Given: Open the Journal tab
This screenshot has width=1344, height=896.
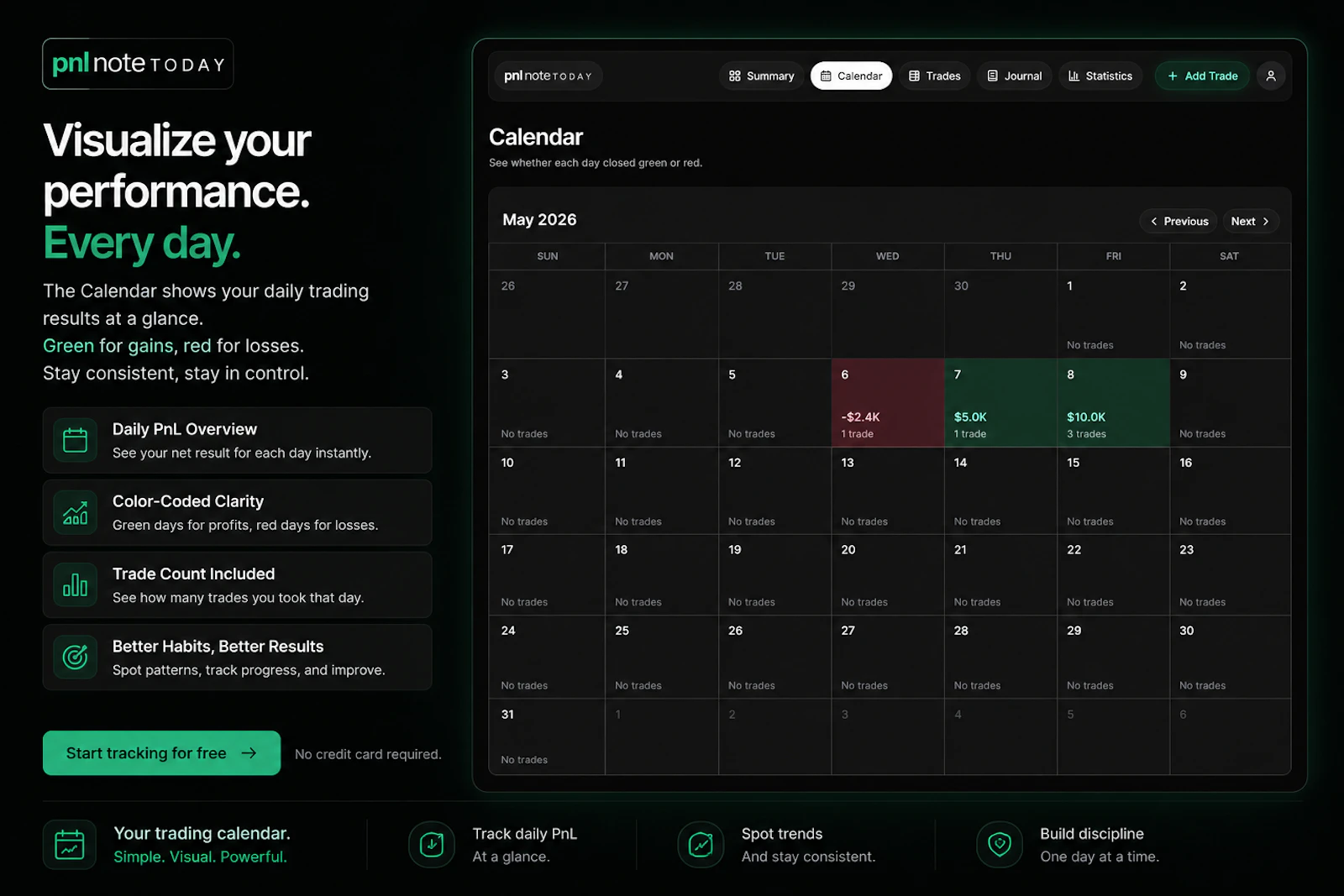Looking at the screenshot, I should coord(1014,76).
